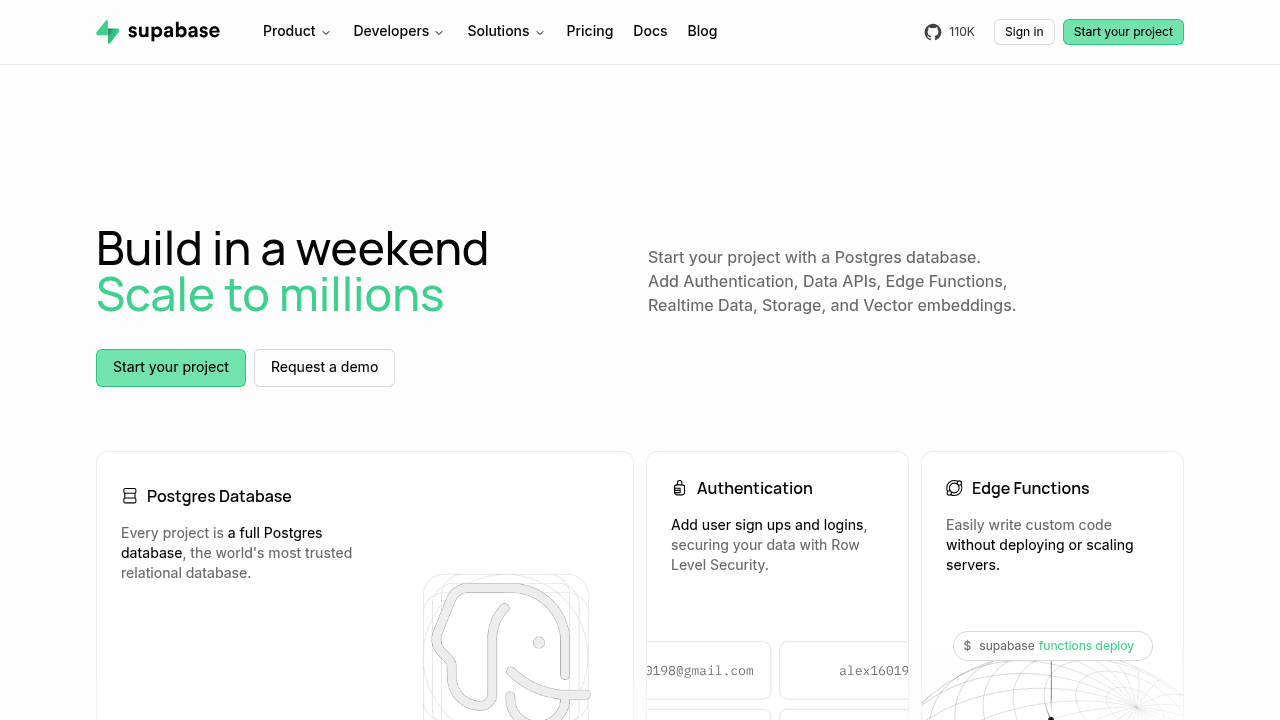This screenshot has height=720, width=1280.
Task: Open the GitHub repository icon
Action: coord(933,32)
